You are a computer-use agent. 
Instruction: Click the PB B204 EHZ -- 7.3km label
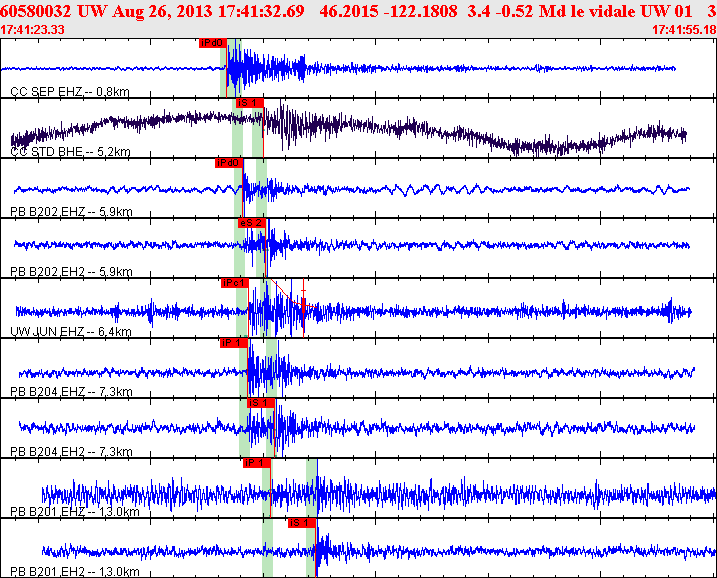coord(71,392)
